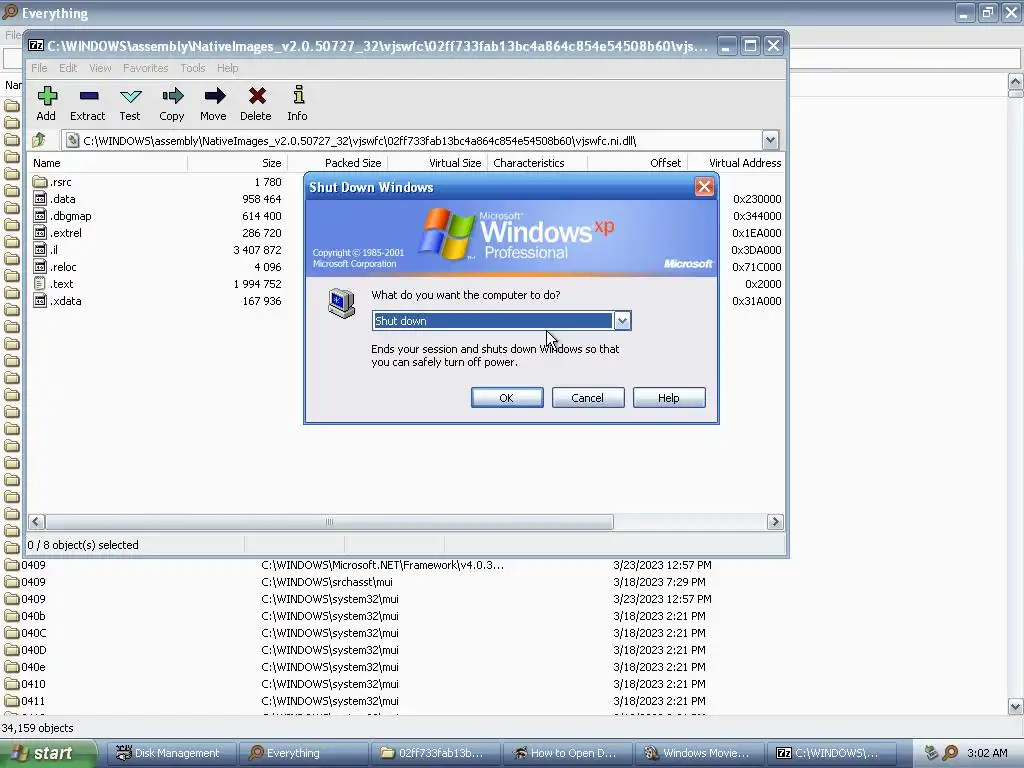This screenshot has height=768, width=1024.
Task: Select the 040b folder icon in Everything list
Action: [x=12, y=616]
